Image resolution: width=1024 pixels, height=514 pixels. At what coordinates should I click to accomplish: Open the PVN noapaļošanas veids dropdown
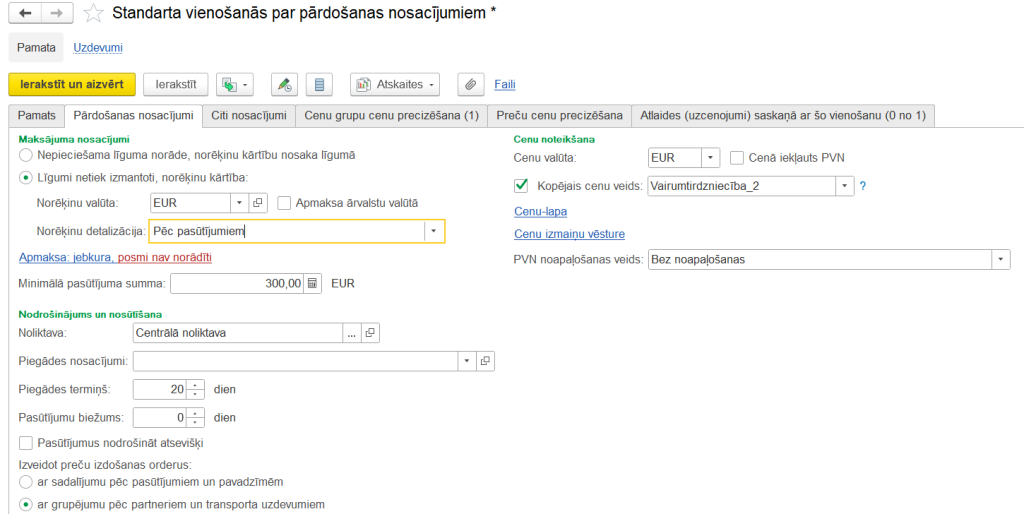1000,259
